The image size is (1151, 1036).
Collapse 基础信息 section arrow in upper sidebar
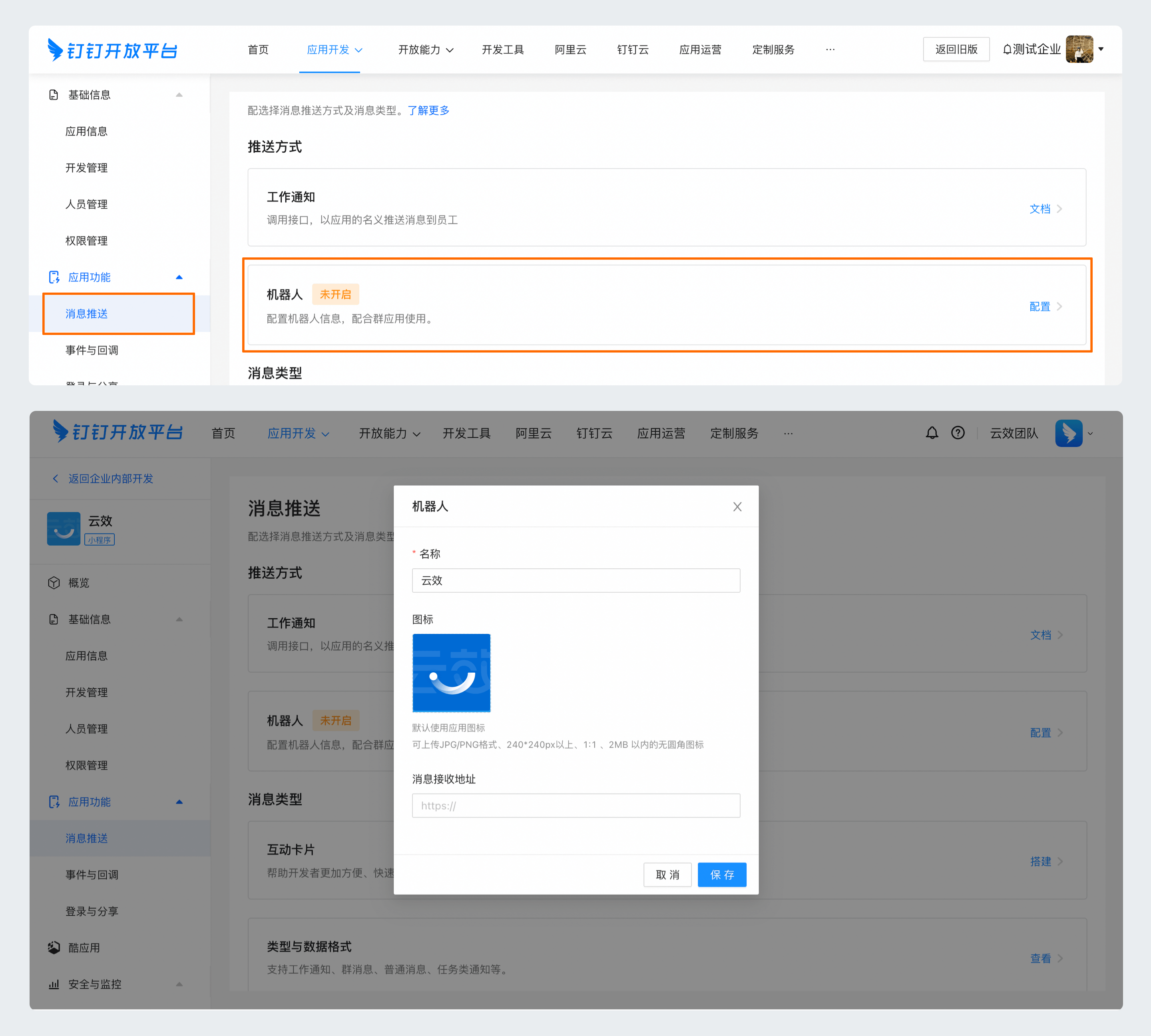tap(179, 94)
